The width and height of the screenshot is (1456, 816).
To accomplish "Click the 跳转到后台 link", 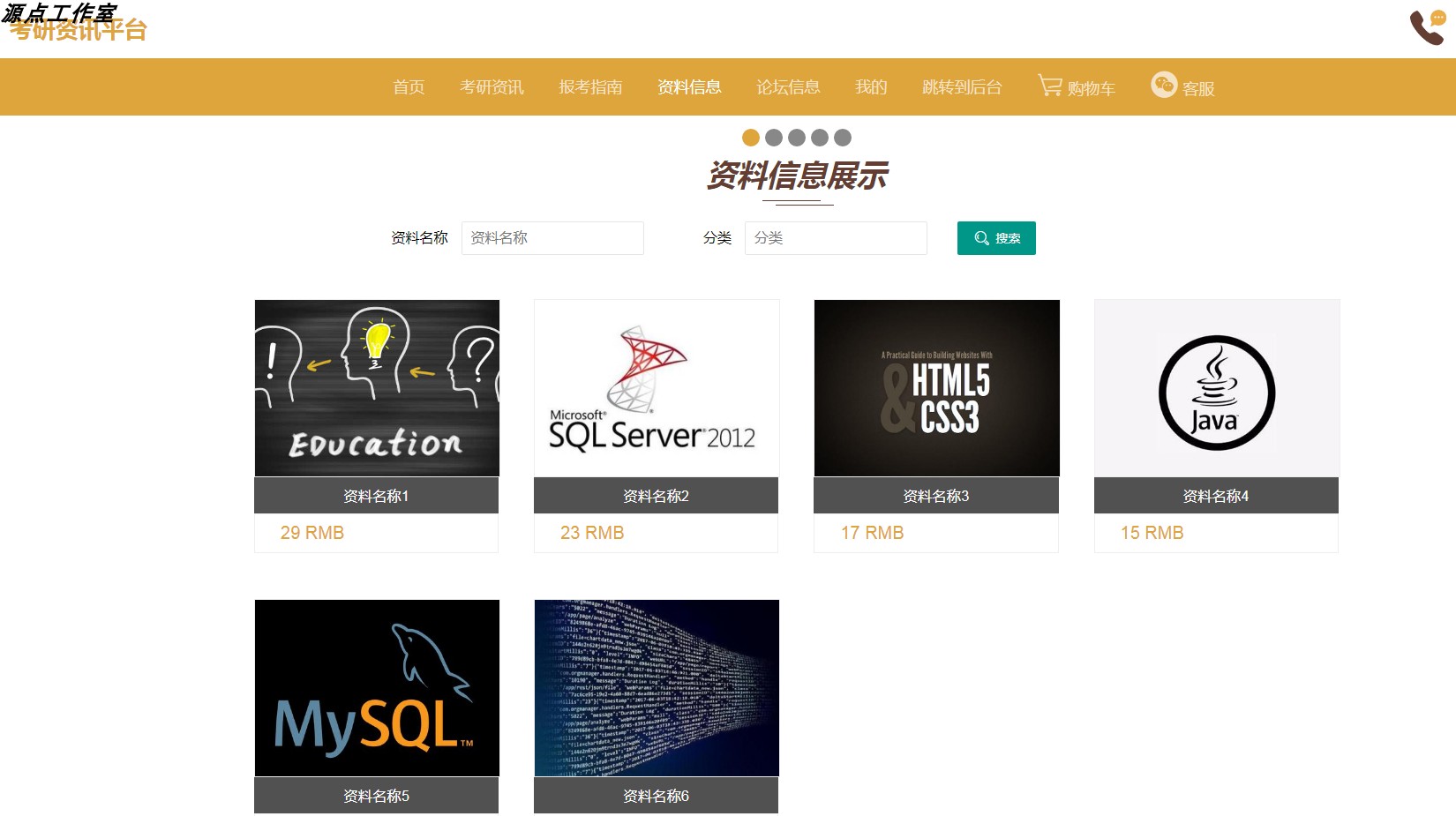I will click(x=962, y=87).
